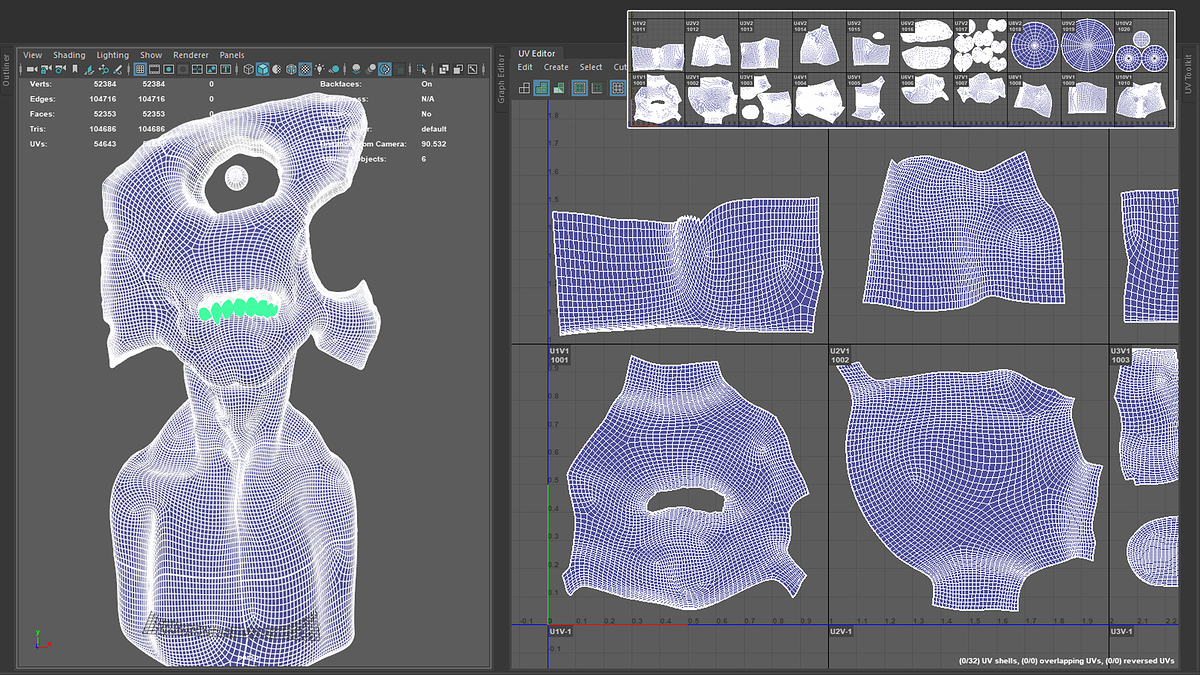
Task: Open the Grease Pencil tool
Action: [118, 69]
